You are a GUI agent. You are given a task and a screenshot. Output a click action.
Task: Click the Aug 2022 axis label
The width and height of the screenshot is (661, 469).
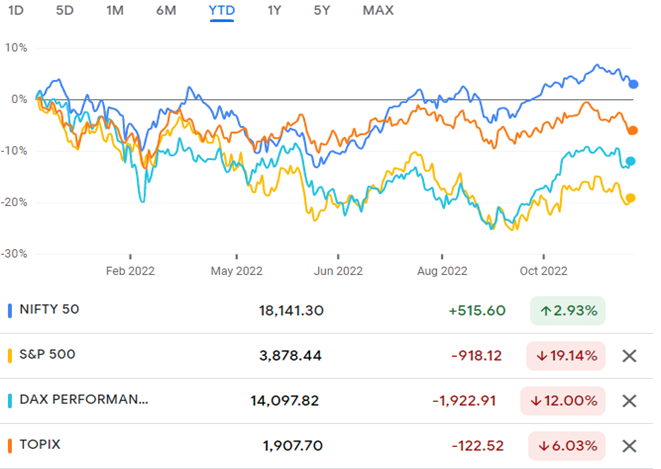pyautogui.click(x=442, y=271)
